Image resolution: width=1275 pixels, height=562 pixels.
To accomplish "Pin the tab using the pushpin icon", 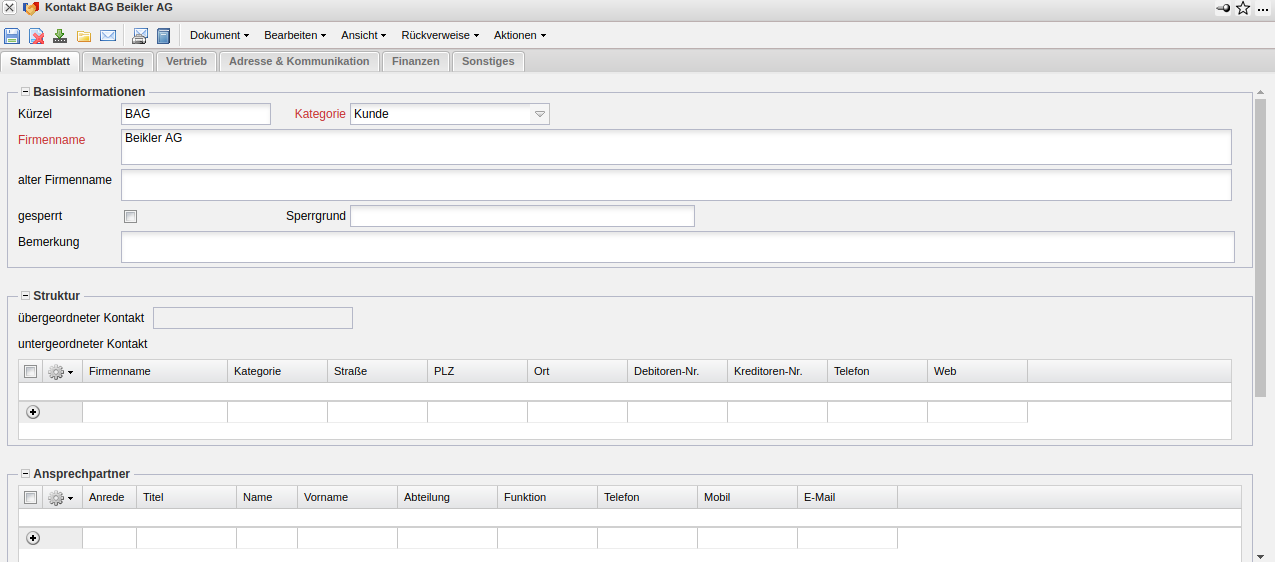I will 1223,8.
